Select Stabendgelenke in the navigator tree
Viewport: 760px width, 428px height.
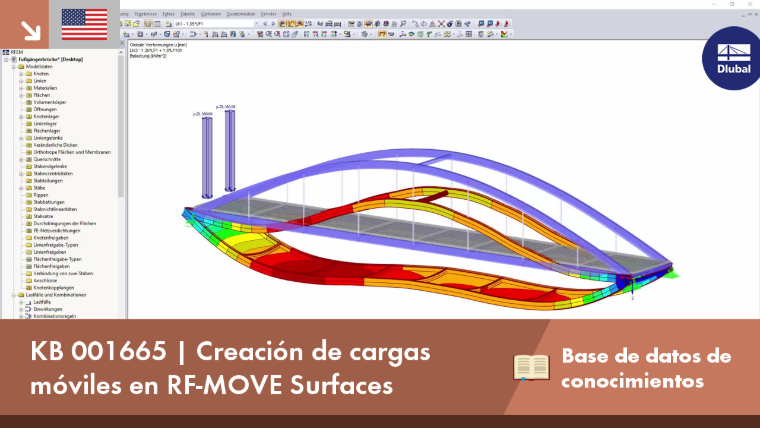coord(50,166)
